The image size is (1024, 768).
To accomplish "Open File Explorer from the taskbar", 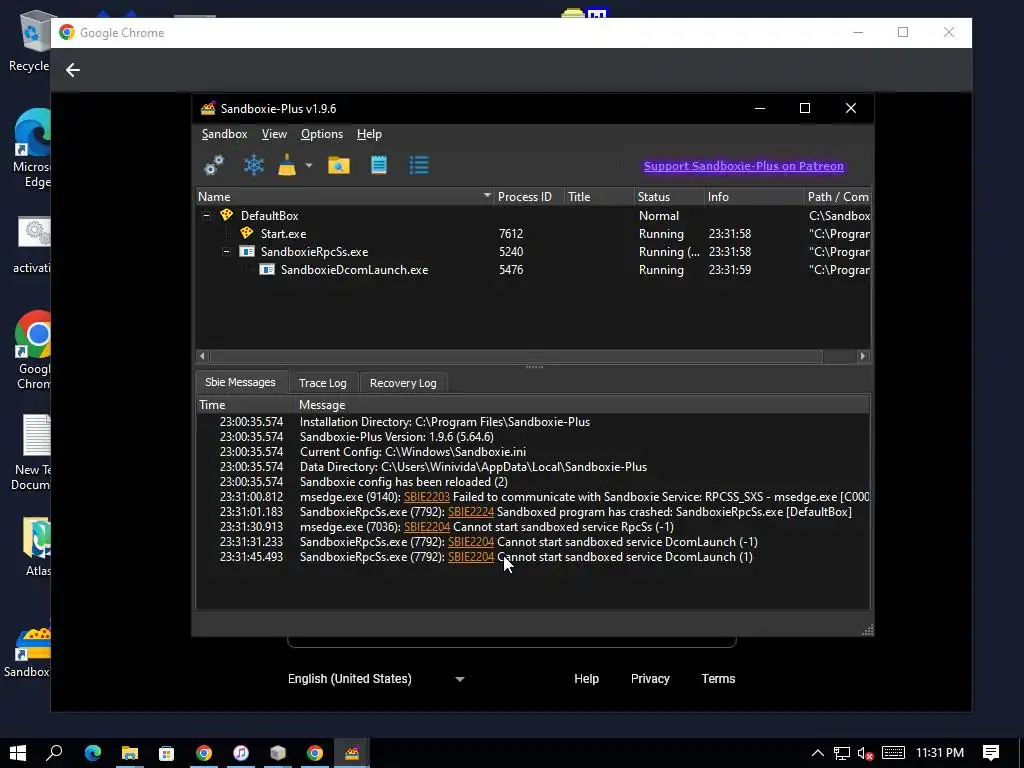I will click(130, 753).
